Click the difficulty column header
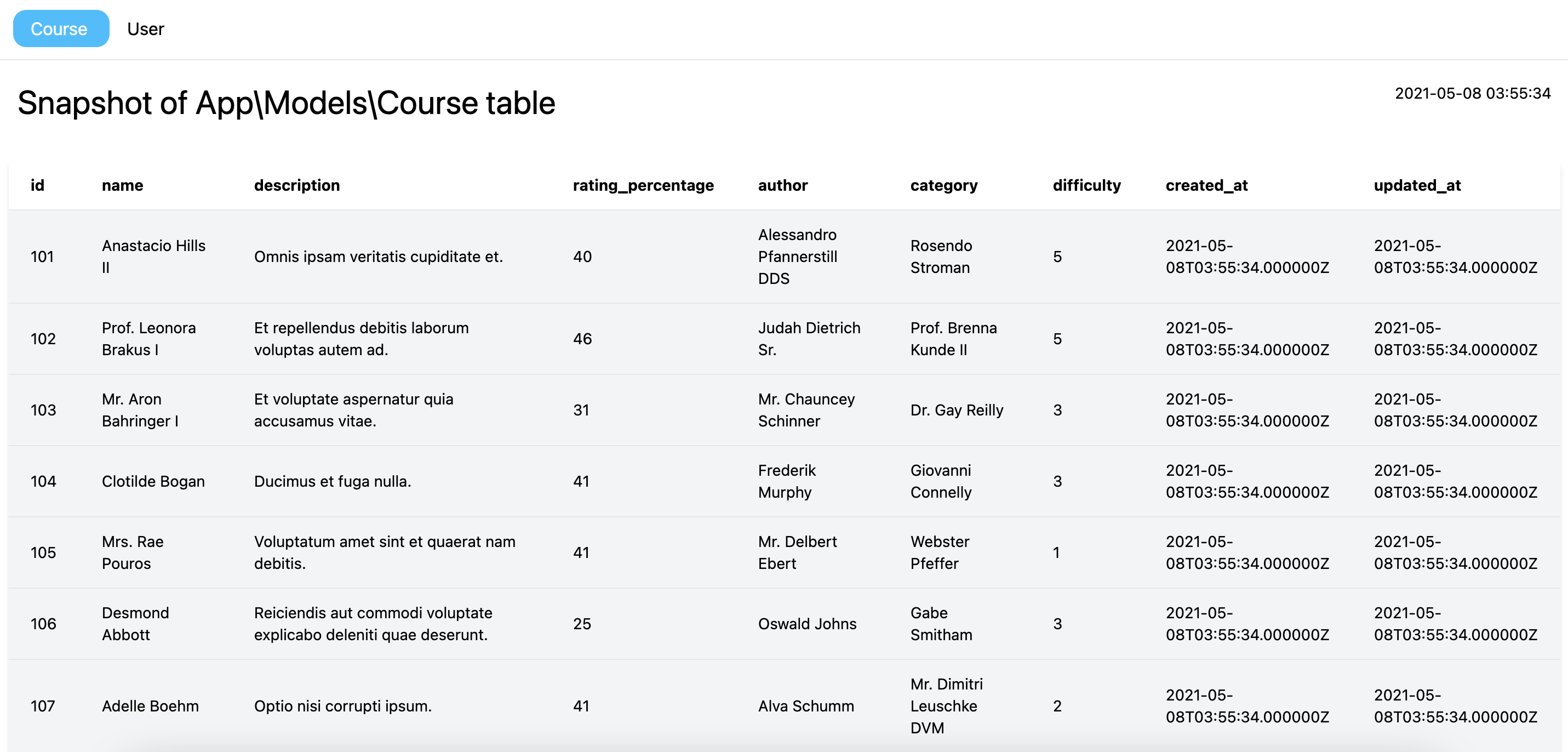This screenshot has height=752, width=1568. [1087, 185]
